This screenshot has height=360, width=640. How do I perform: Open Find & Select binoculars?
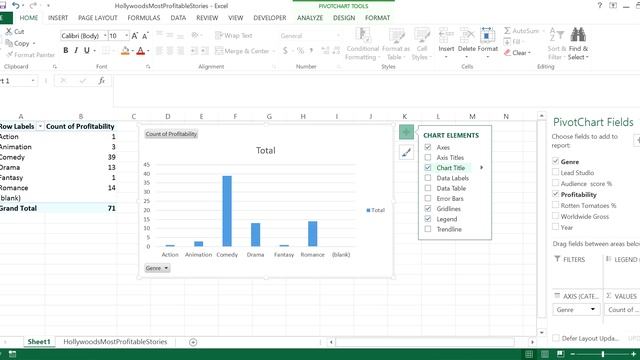coord(578,44)
